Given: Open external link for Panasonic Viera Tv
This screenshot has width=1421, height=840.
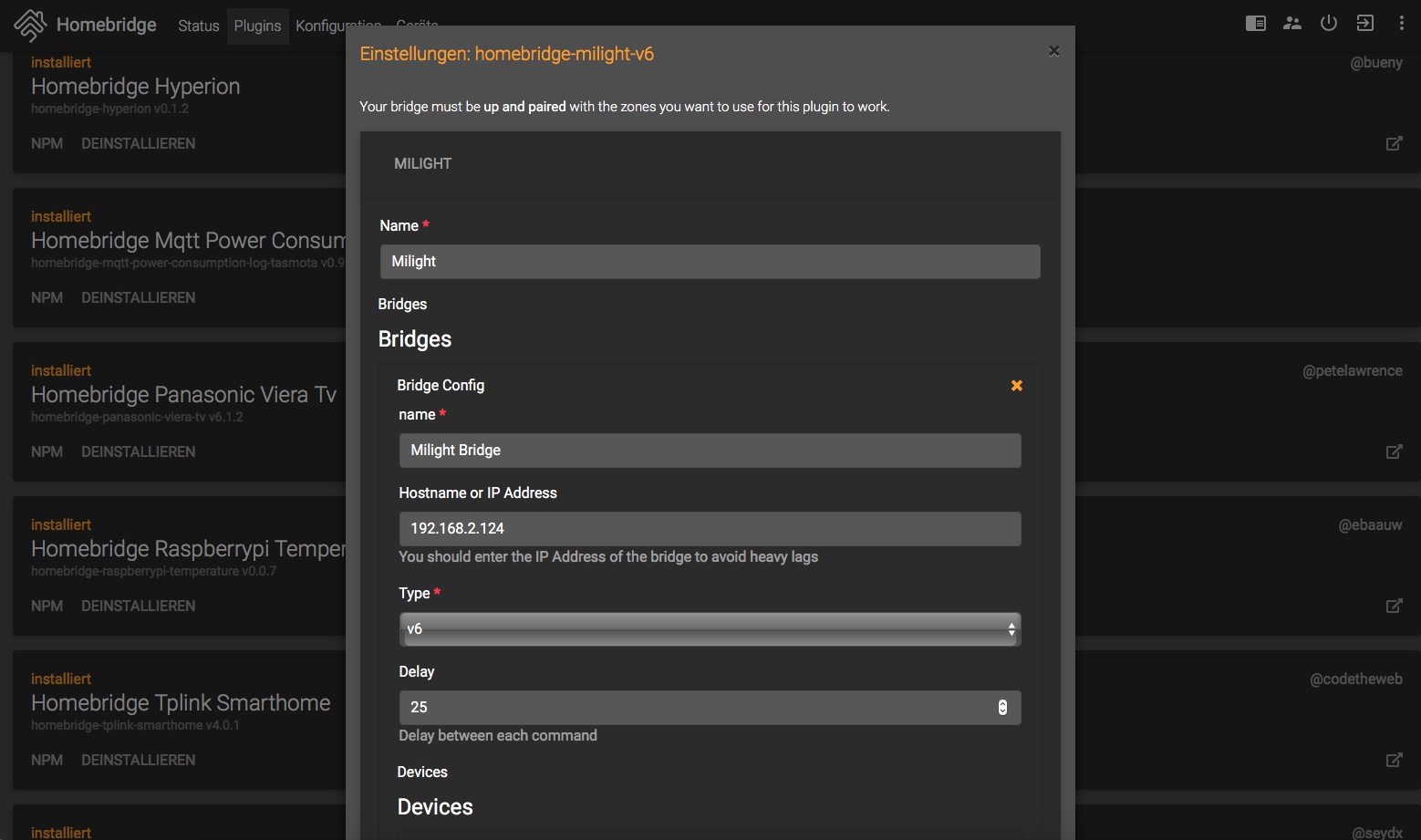Looking at the screenshot, I should (1394, 451).
